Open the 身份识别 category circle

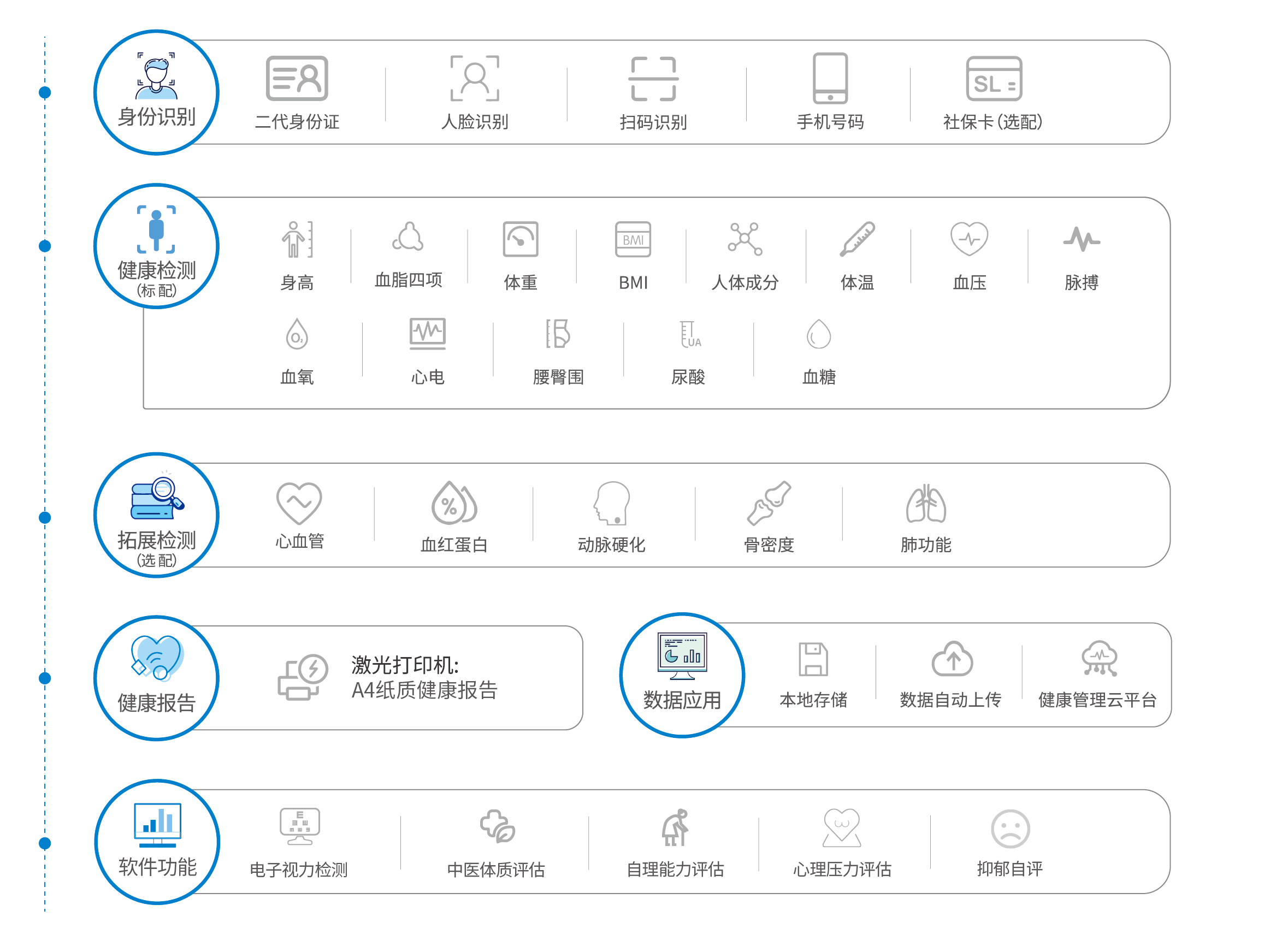pyautogui.click(x=156, y=92)
